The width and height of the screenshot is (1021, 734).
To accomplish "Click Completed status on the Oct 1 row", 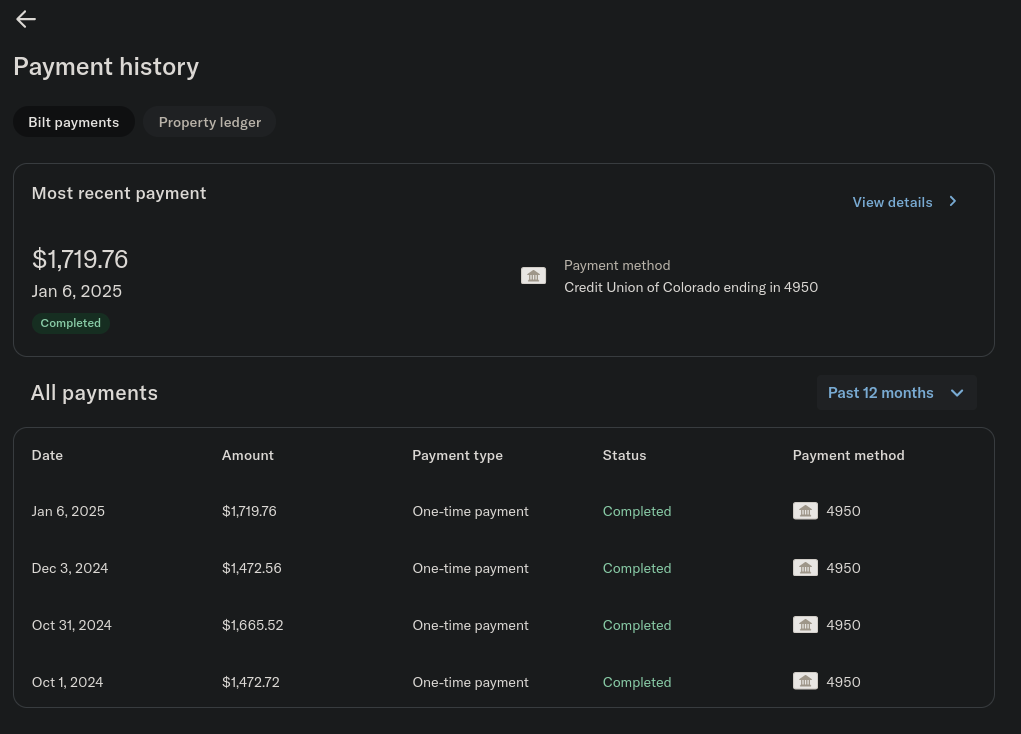I will (x=636, y=681).
